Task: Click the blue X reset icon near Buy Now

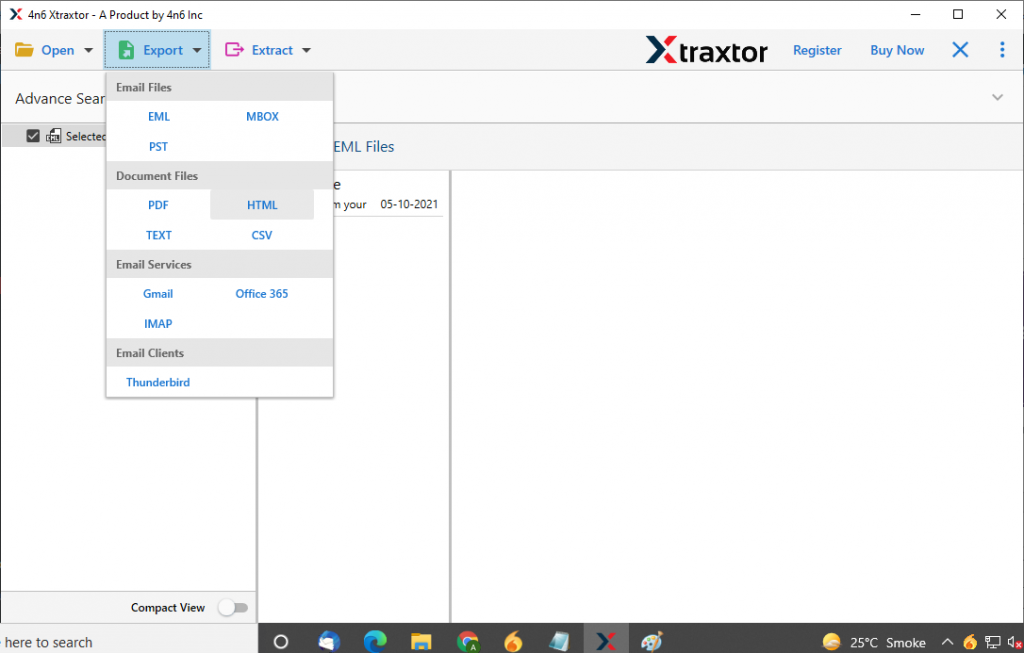Action: [x=959, y=49]
